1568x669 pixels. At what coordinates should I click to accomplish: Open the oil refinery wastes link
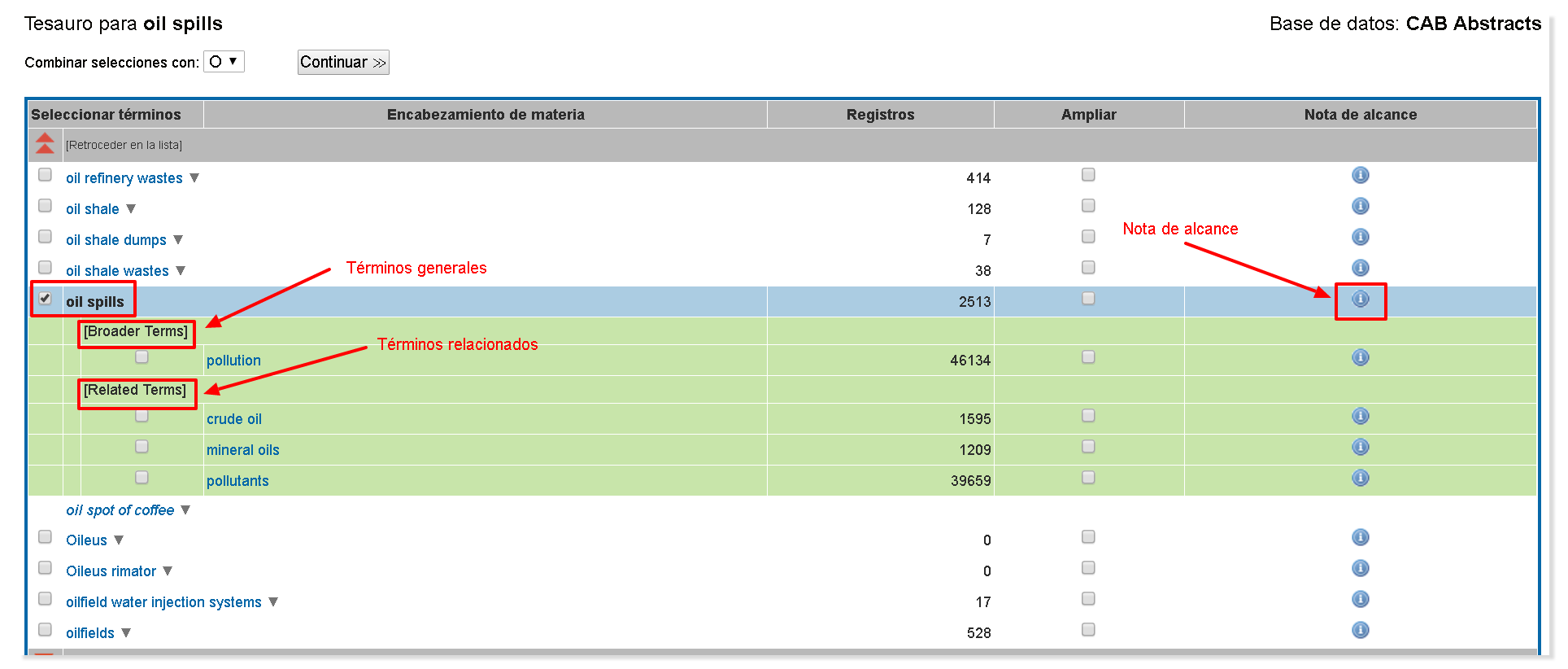[124, 178]
